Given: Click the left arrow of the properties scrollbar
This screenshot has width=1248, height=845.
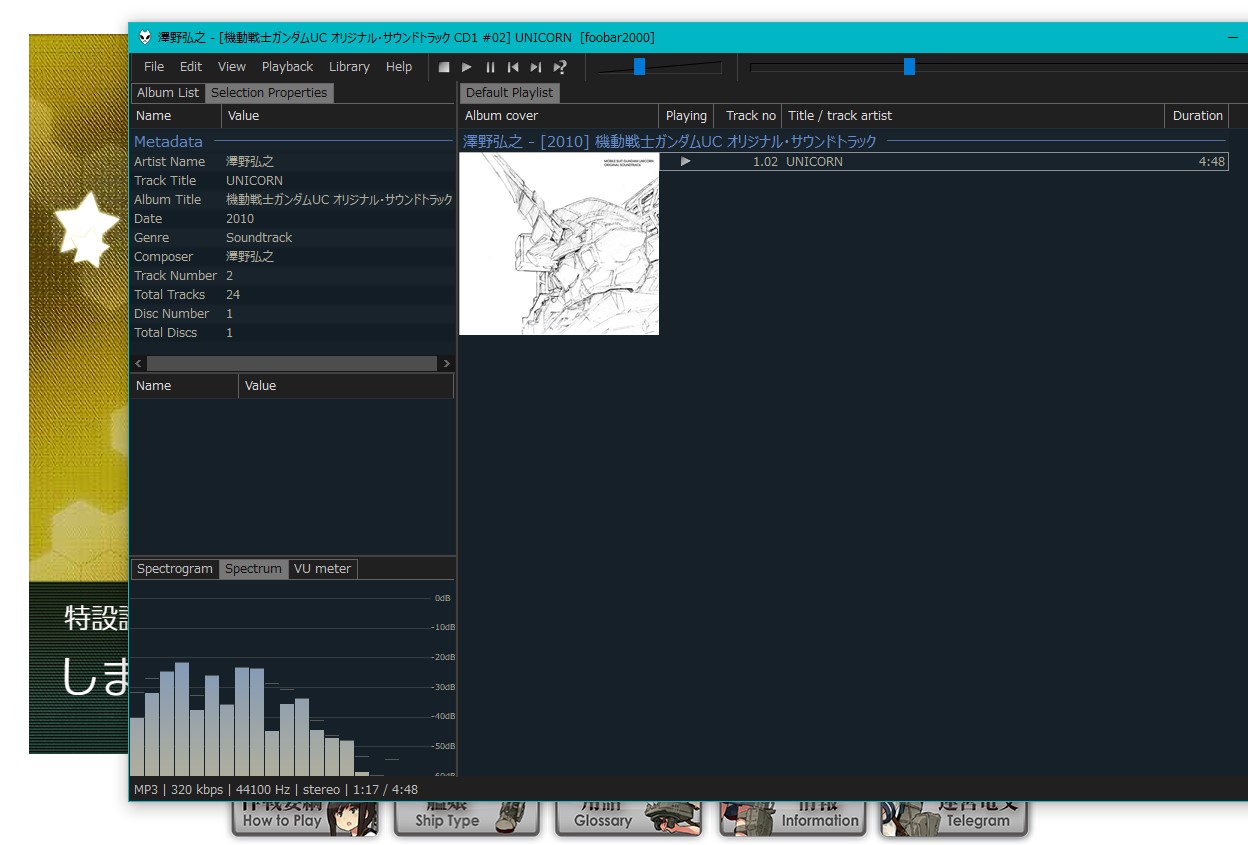Looking at the screenshot, I should coord(139,363).
